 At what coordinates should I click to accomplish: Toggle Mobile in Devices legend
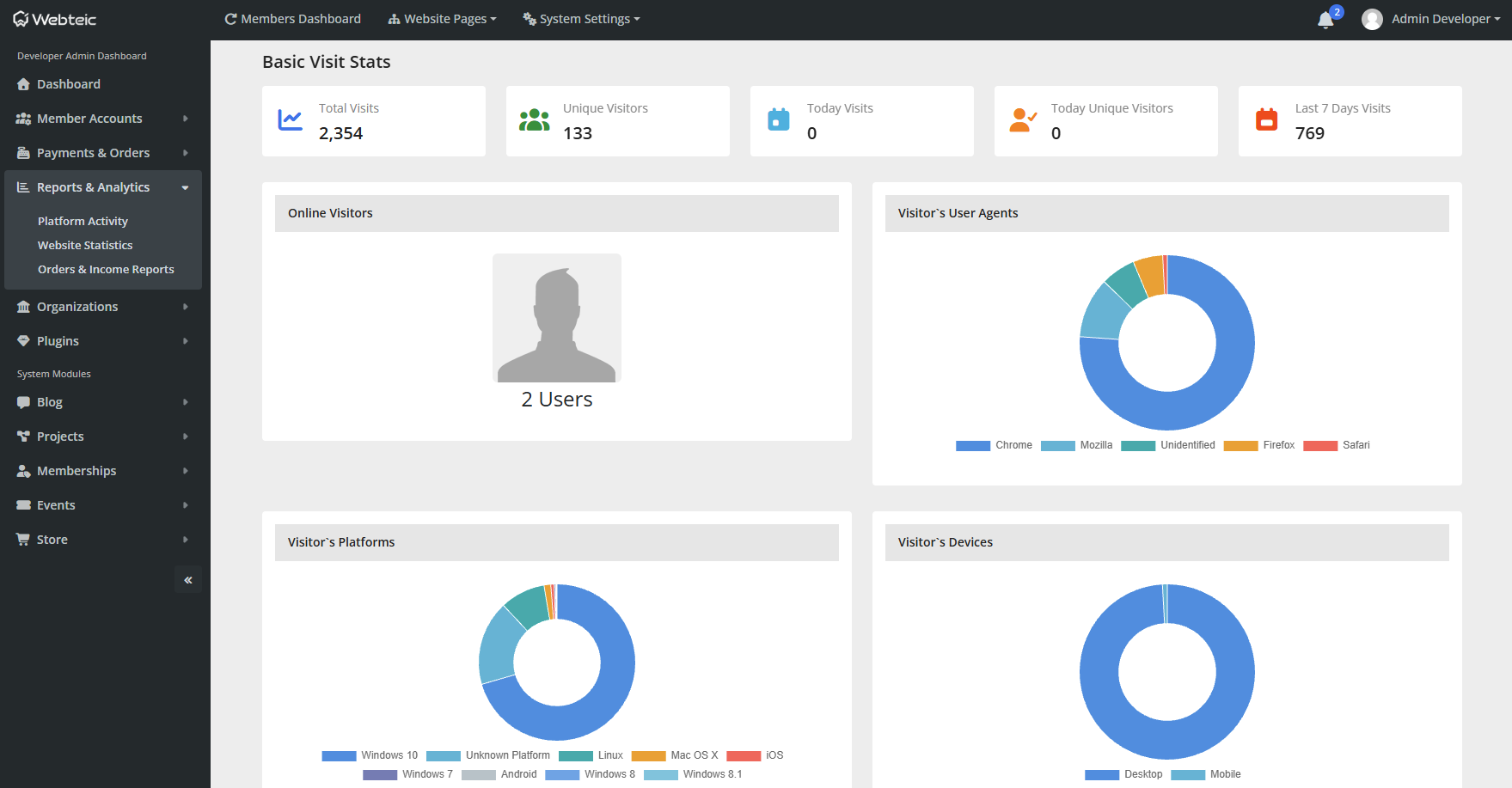click(x=1206, y=774)
